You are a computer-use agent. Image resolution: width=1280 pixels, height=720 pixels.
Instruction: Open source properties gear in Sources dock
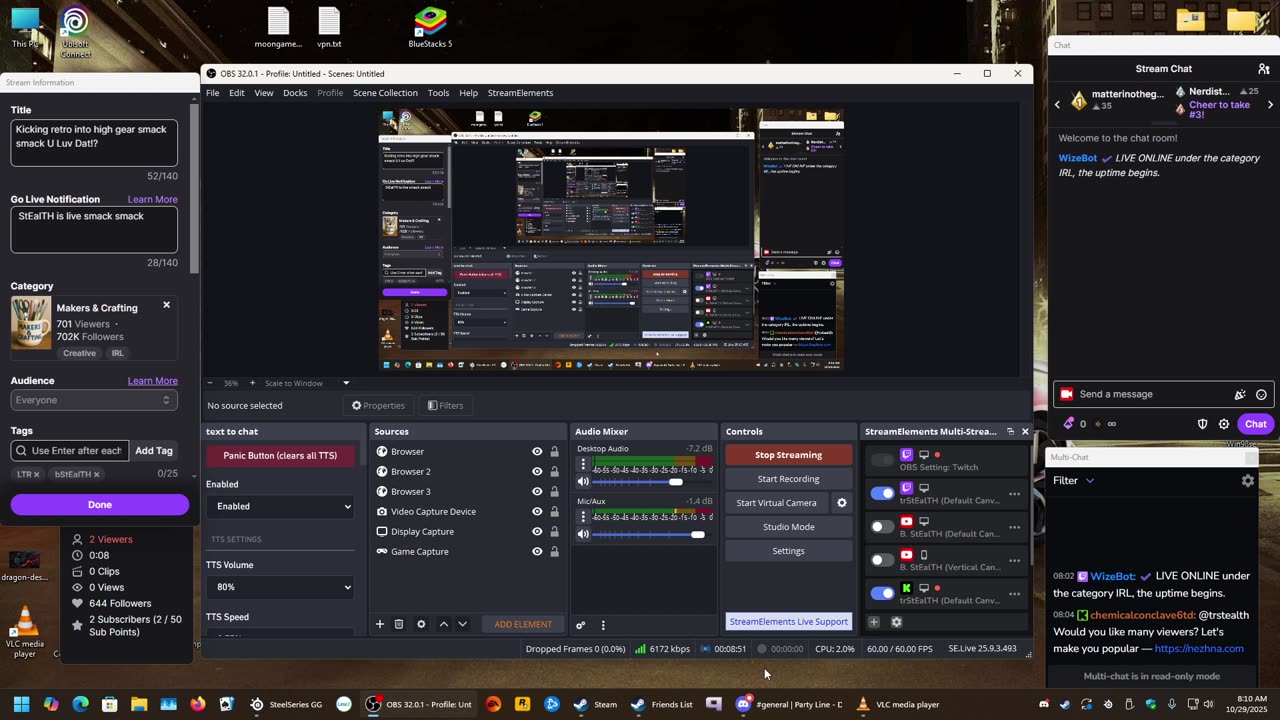click(x=421, y=624)
